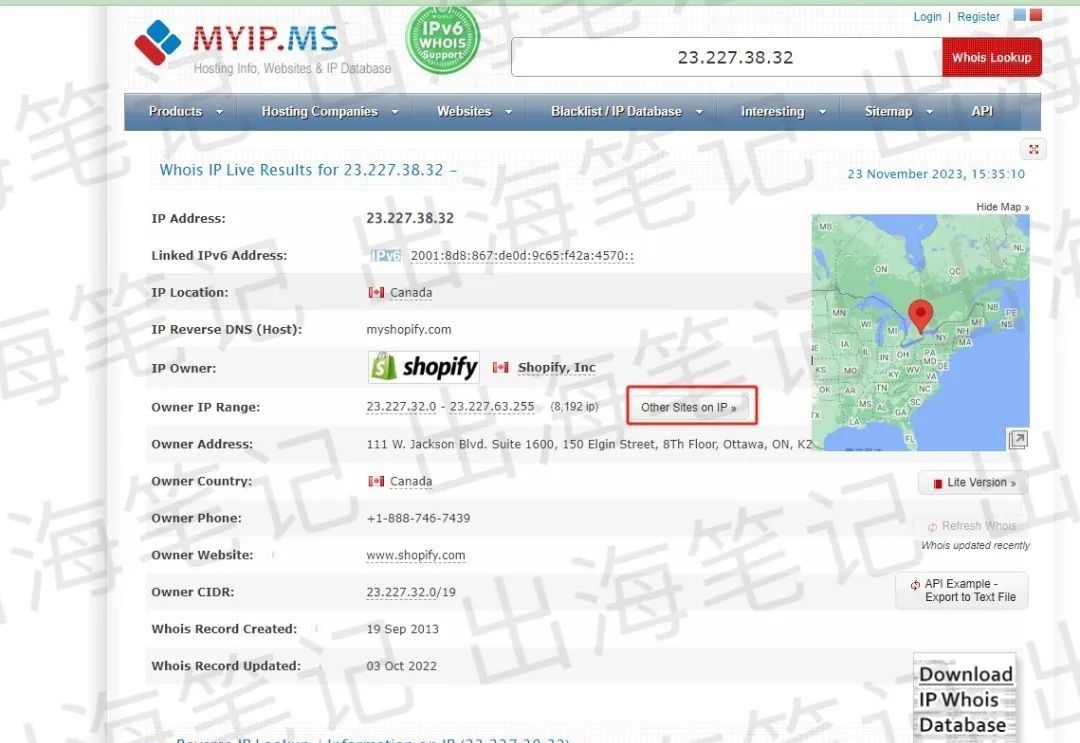Click the Login link
Image resolution: width=1080 pixels, height=743 pixels.
[x=927, y=17]
